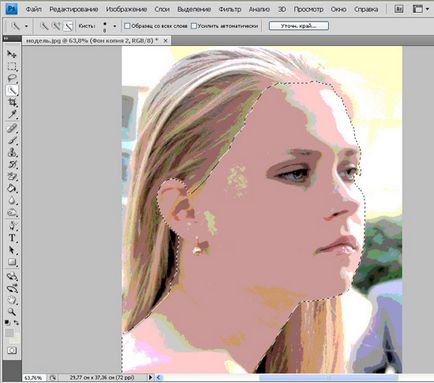Click the 'Уточн. край...' button
The image size is (434, 383).
coord(299,26)
